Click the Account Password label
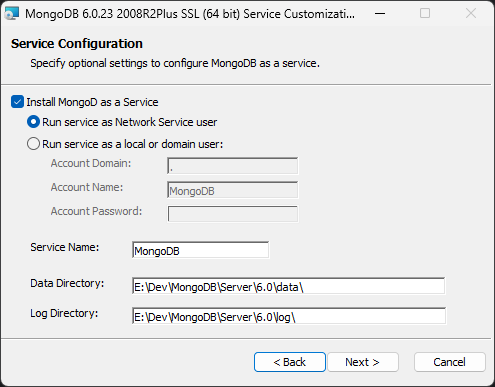This screenshot has height=387, width=495. pos(96,211)
